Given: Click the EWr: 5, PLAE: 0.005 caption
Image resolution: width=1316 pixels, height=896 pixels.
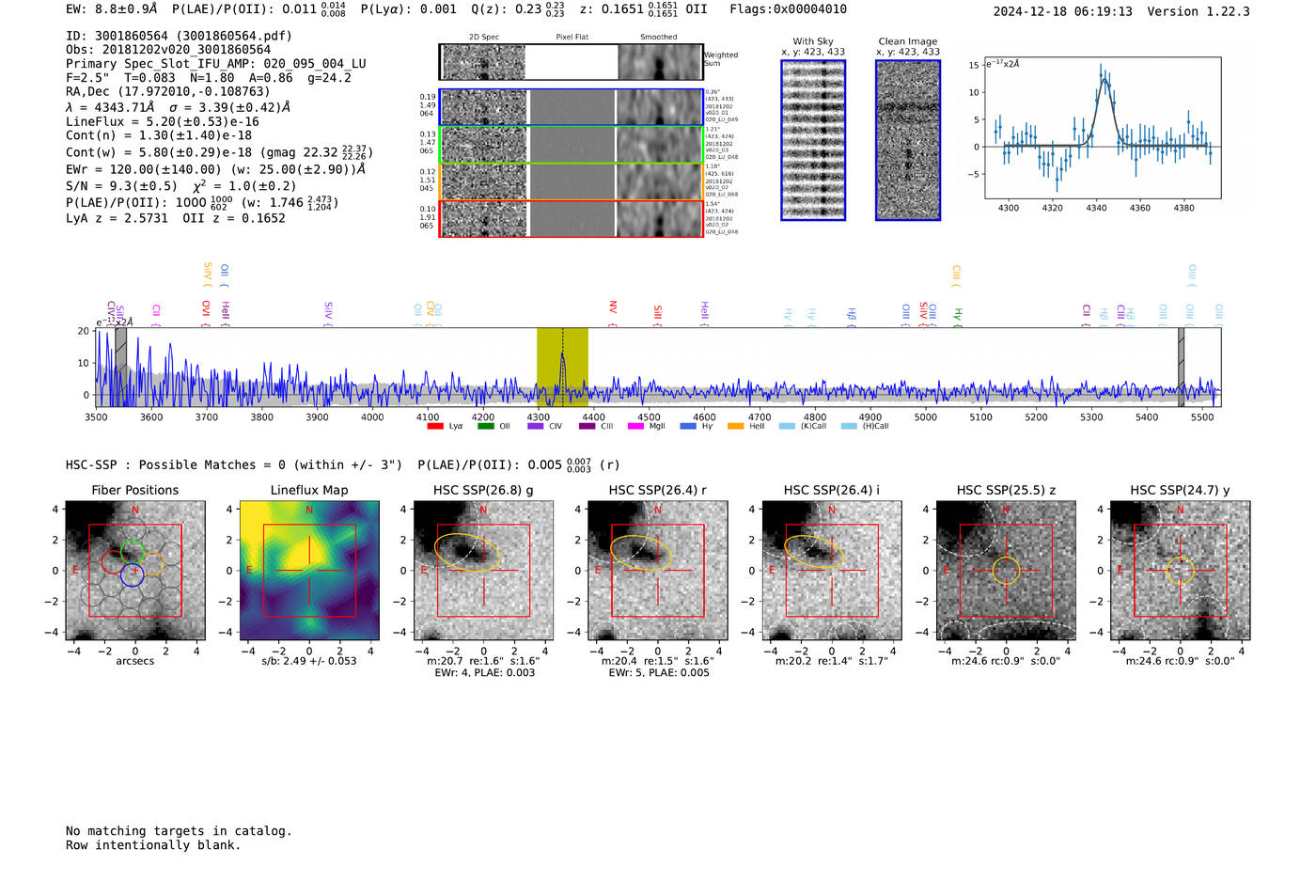Looking at the screenshot, I should coord(658,673).
